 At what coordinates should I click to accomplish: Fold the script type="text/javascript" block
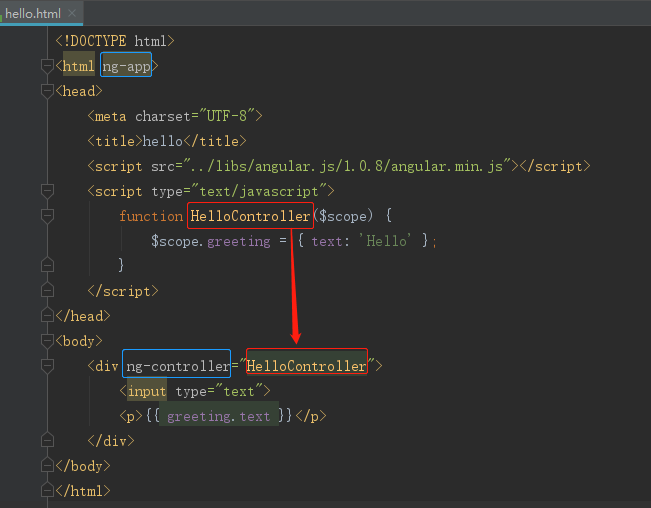[47, 191]
